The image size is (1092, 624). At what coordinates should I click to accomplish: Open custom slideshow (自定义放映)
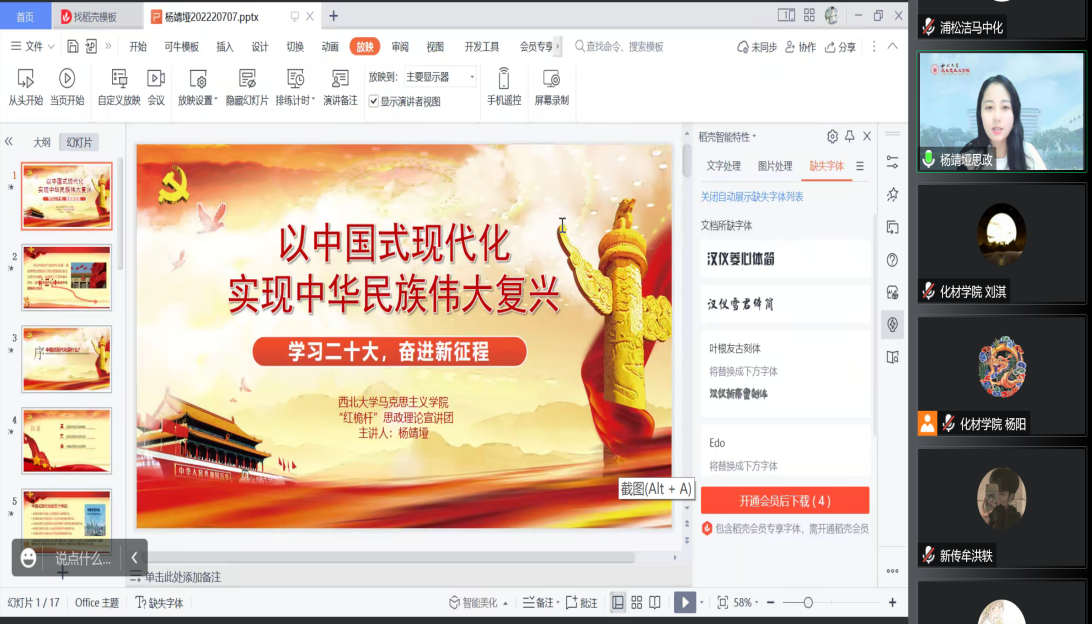(119, 87)
